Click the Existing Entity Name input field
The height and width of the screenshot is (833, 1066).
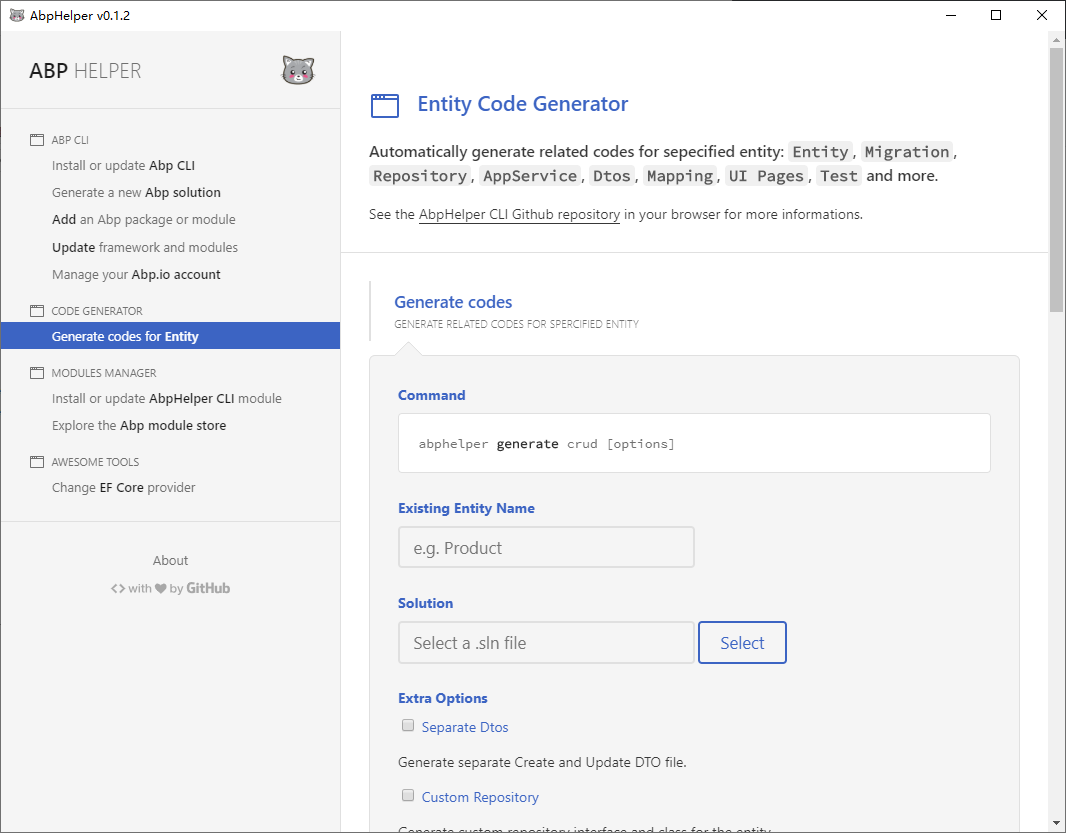point(546,548)
